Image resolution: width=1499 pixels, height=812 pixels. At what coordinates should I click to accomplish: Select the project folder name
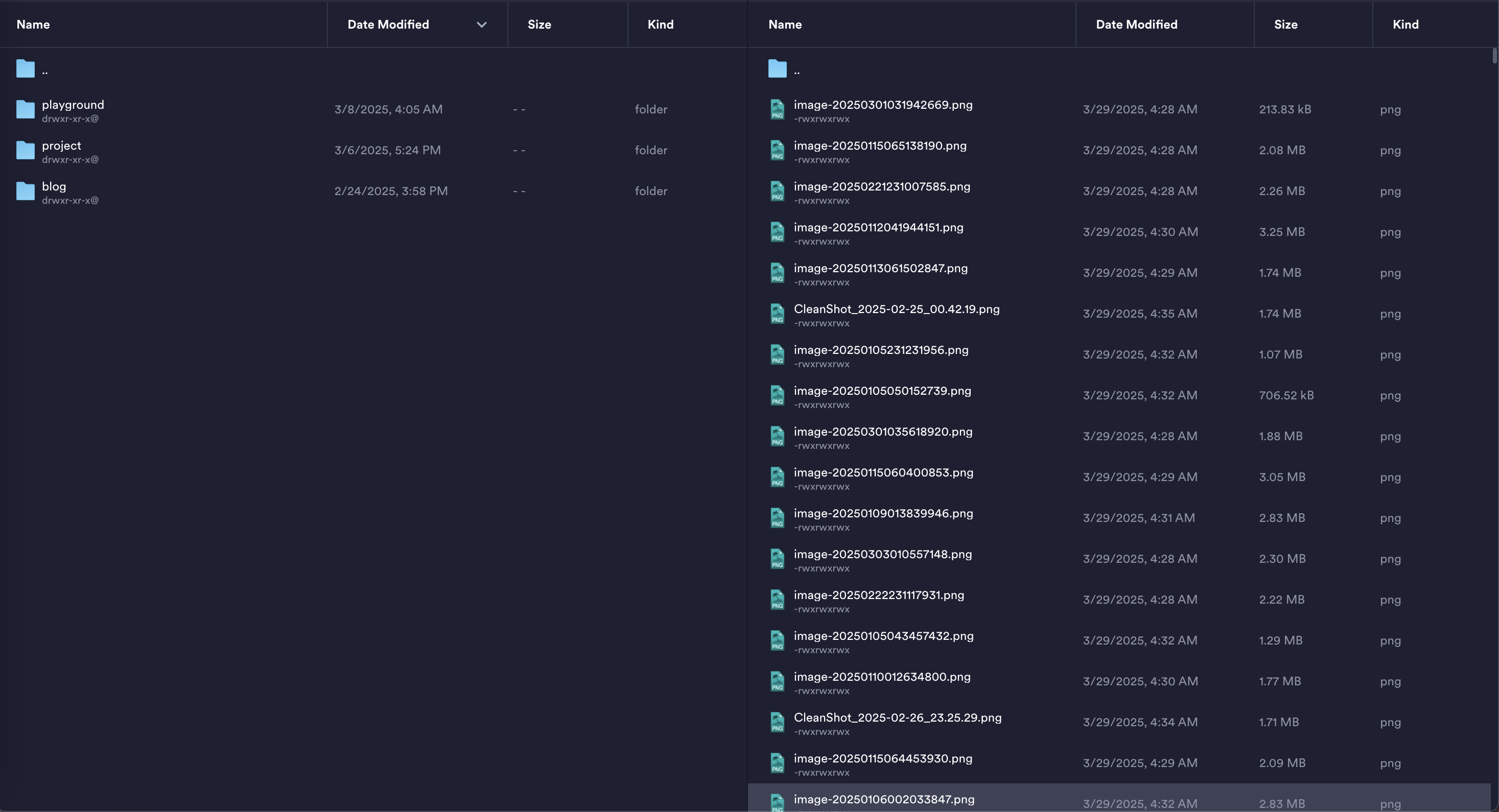[x=61, y=146]
